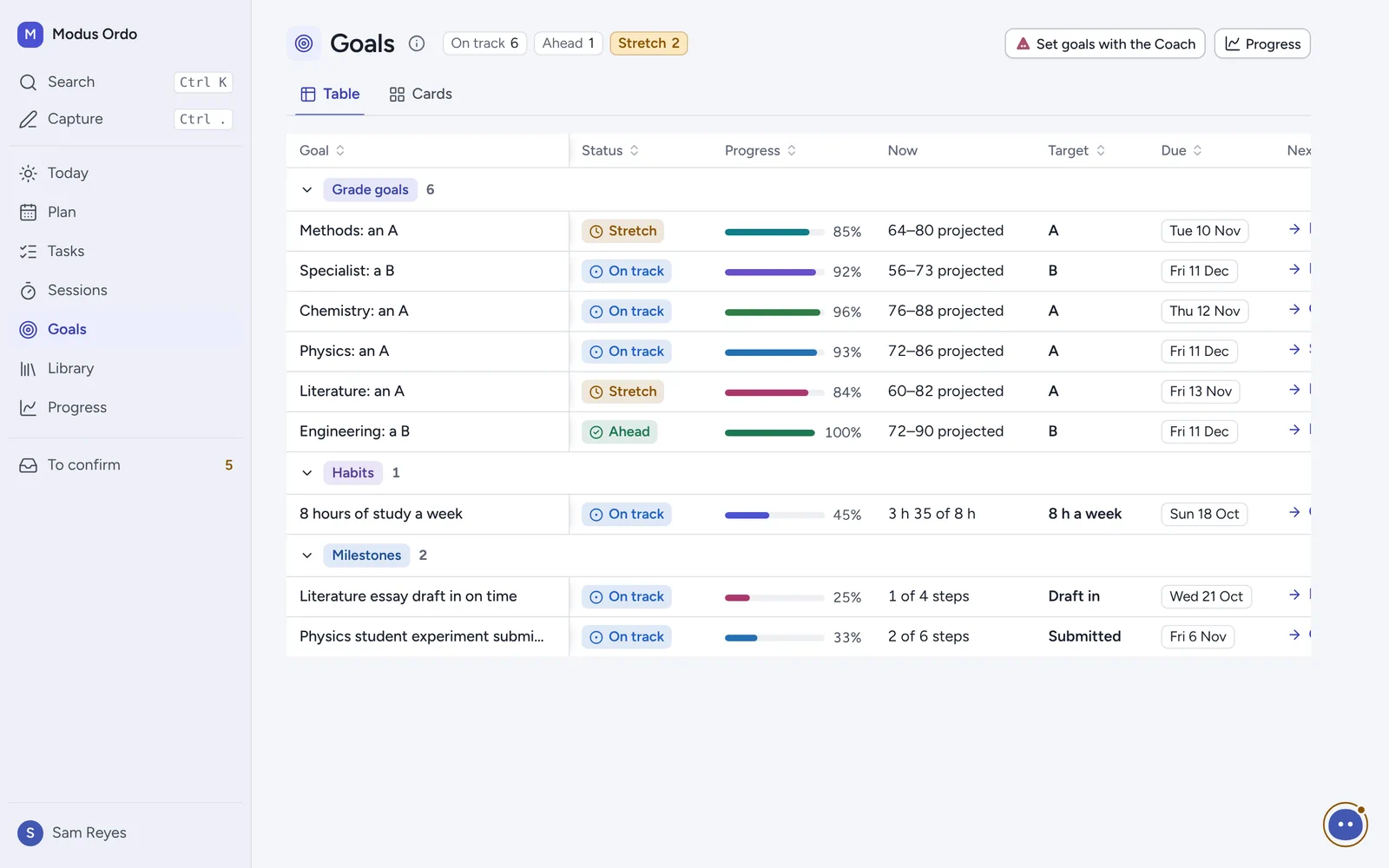
Task: Filter by On track 6 chip
Action: click(x=484, y=43)
